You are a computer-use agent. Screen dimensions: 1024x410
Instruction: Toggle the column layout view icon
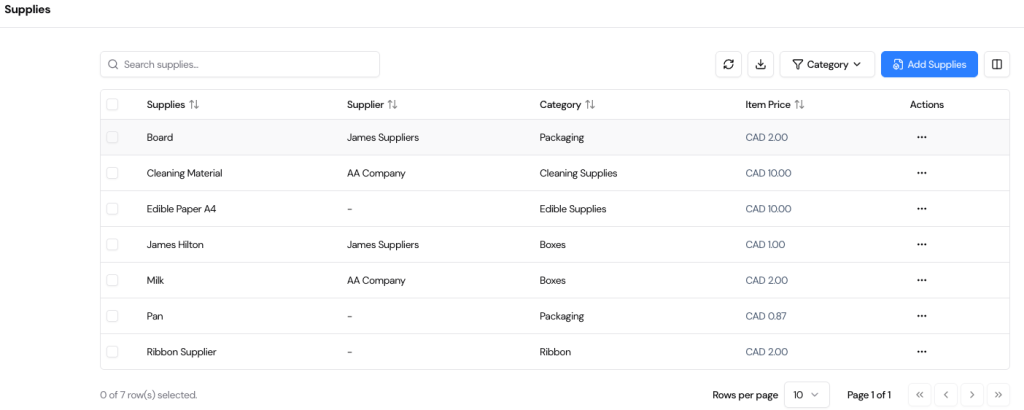tap(996, 65)
